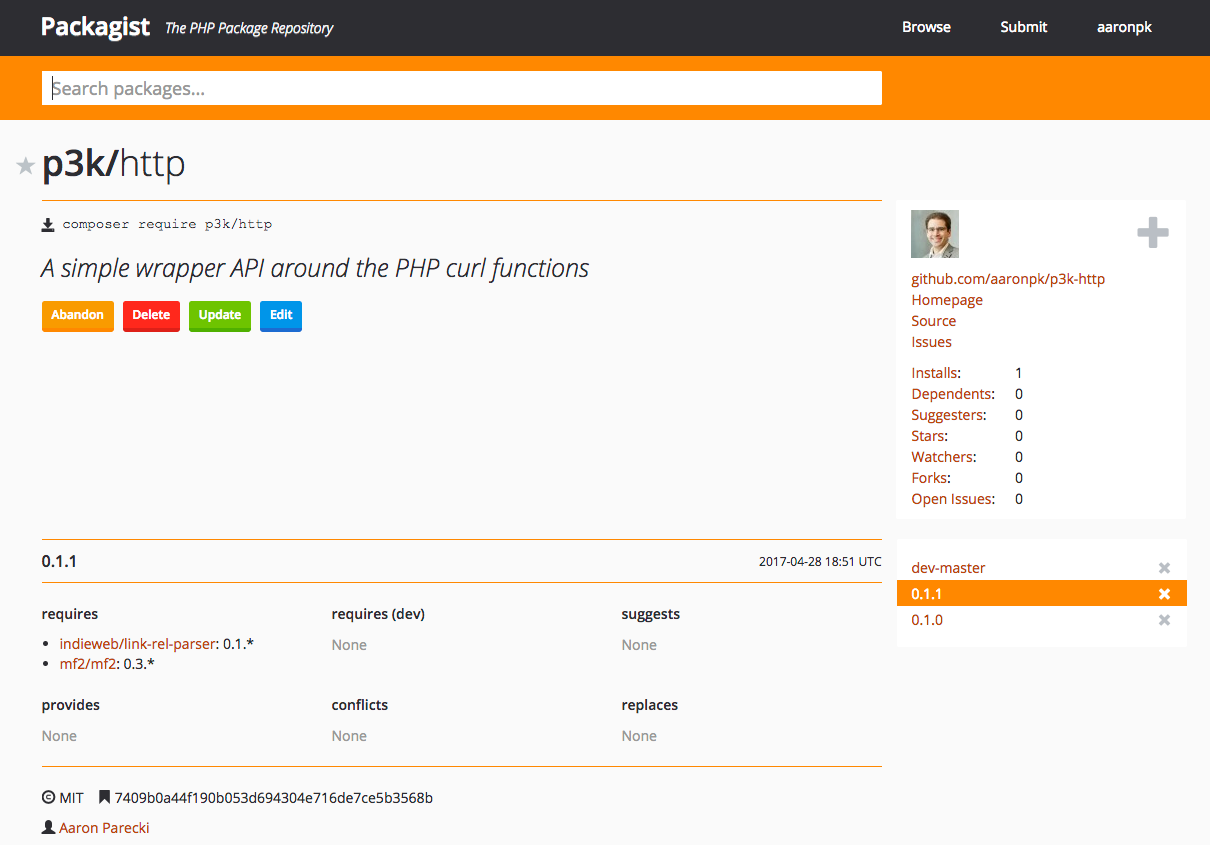Open the Stars link
The height and width of the screenshot is (845, 1210).
[928, 436]
